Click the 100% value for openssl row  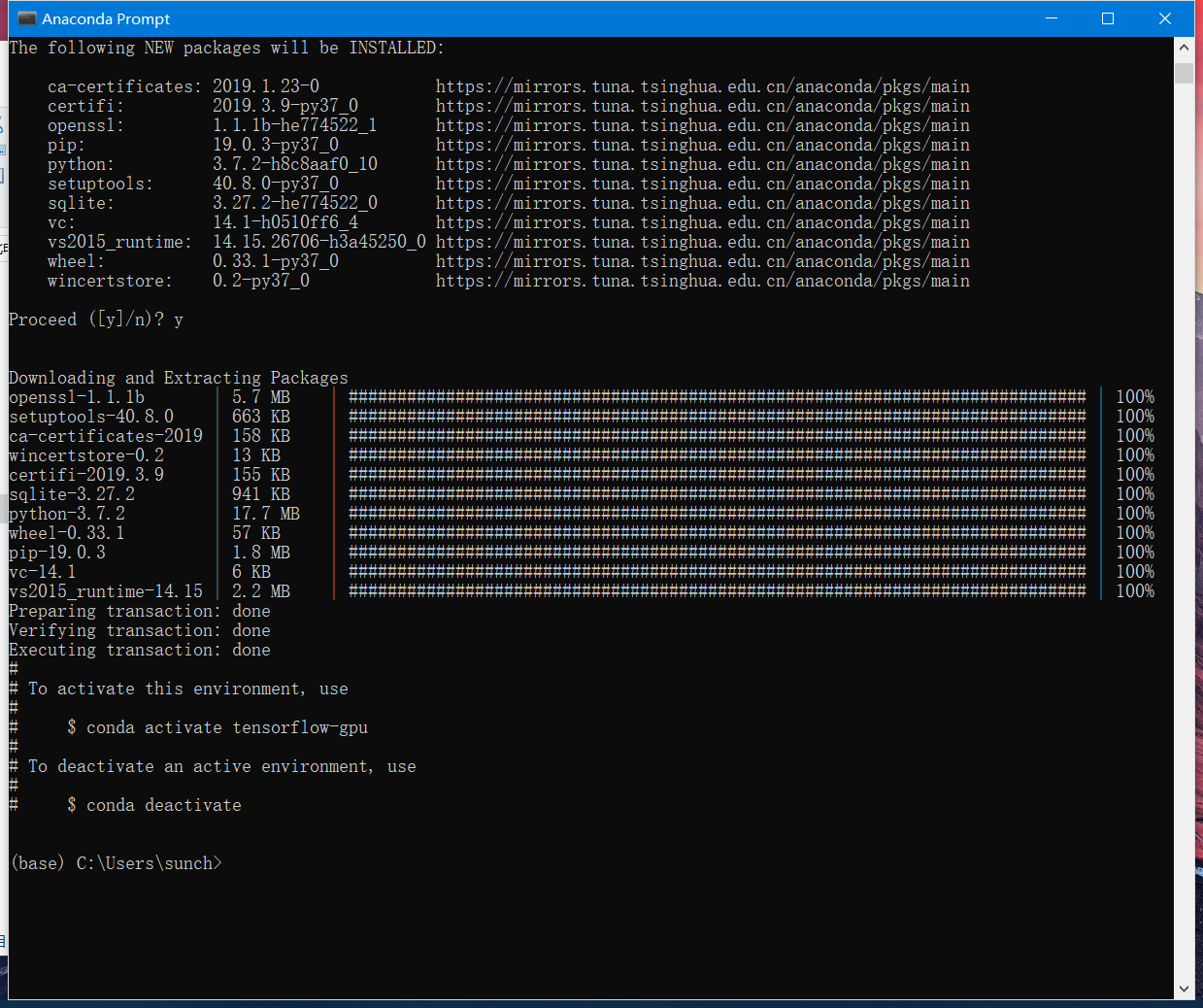click(x=1135, y=397)
